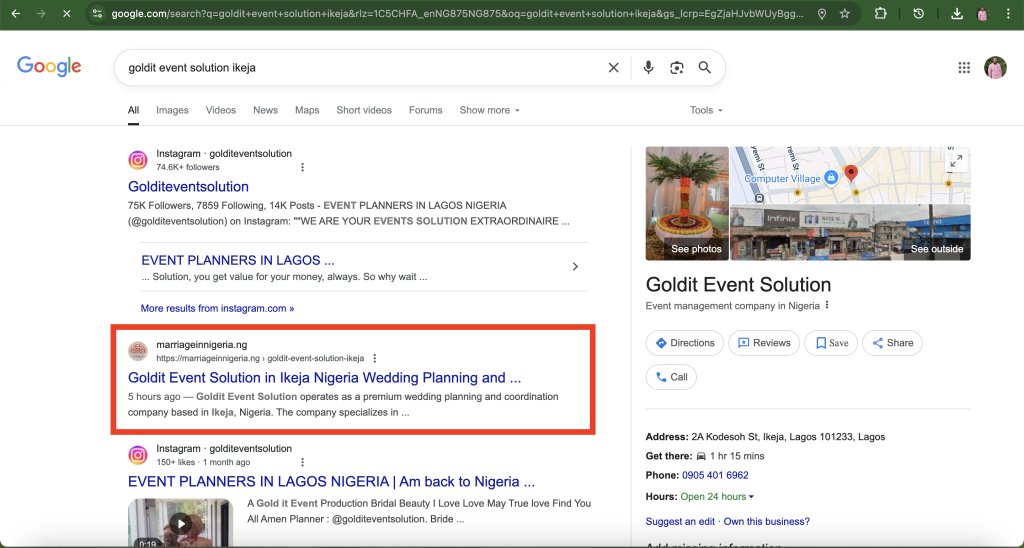This screenshot has width=1024, height=548.
Task: Switch to News tab
Action: [265, 110]
